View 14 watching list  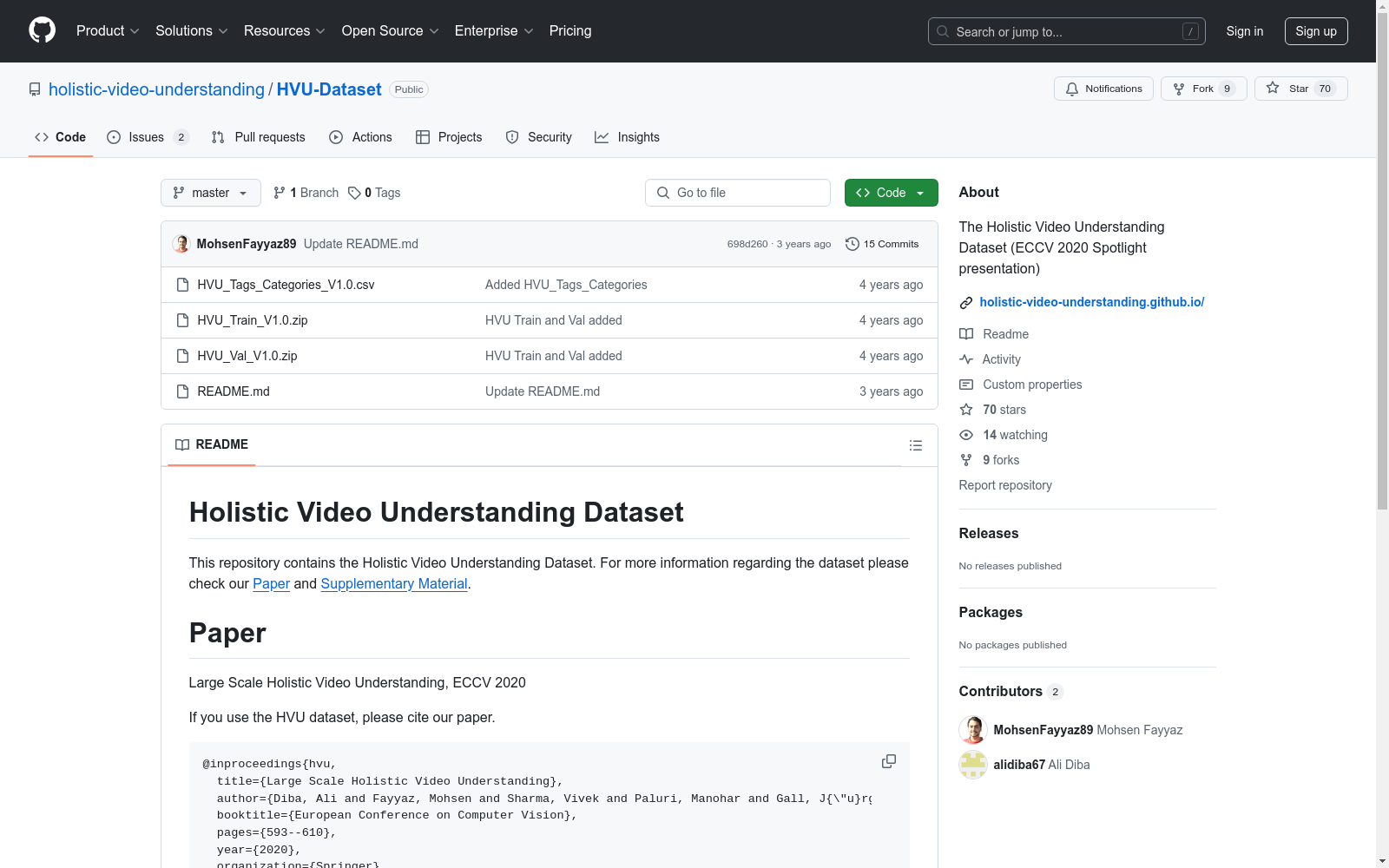(x=1004, y=435)
